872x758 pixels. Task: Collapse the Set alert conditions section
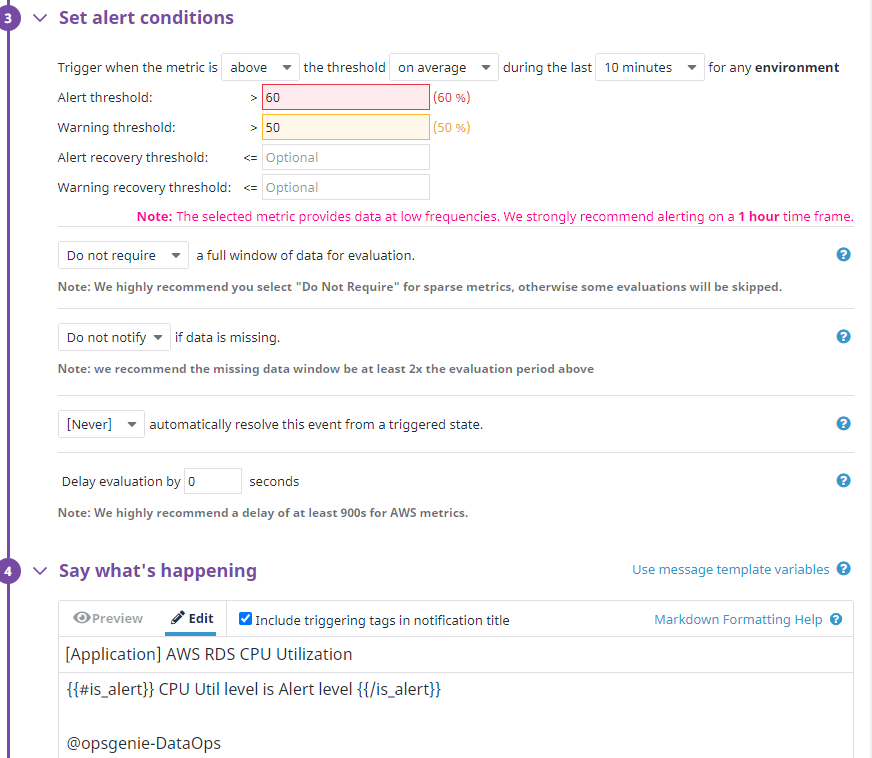pos(40,18)
